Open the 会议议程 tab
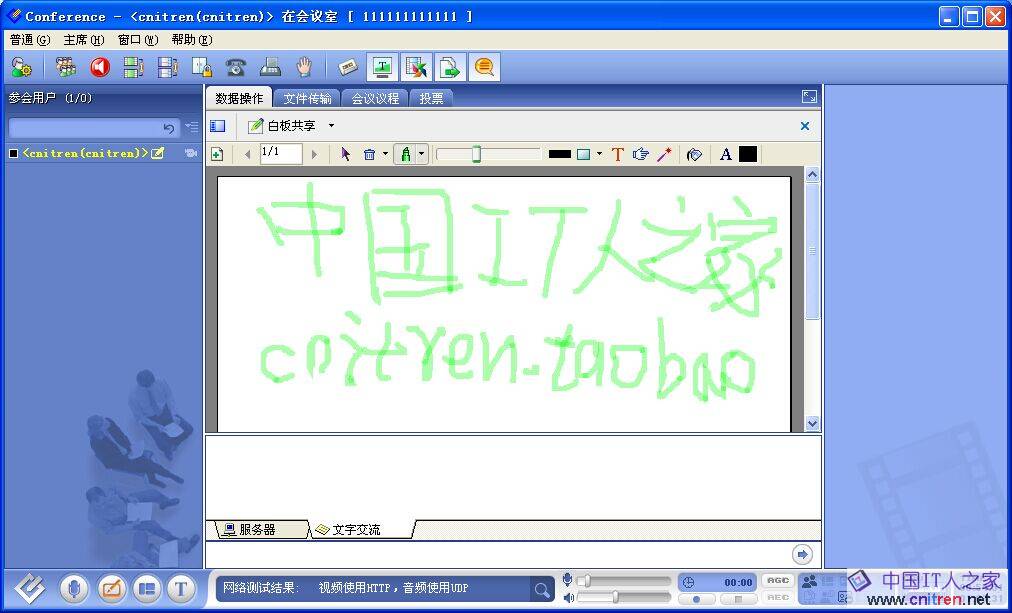 pos(375,98)
